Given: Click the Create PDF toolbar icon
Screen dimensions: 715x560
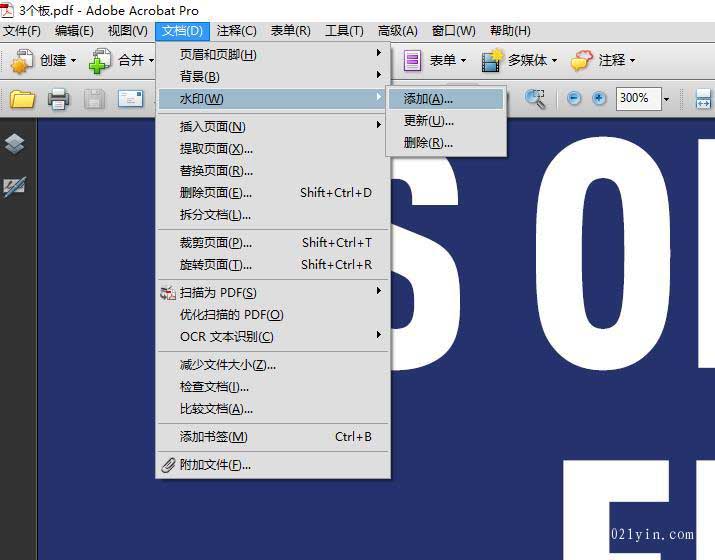Looking at the screenshot, I should point(21,60).
